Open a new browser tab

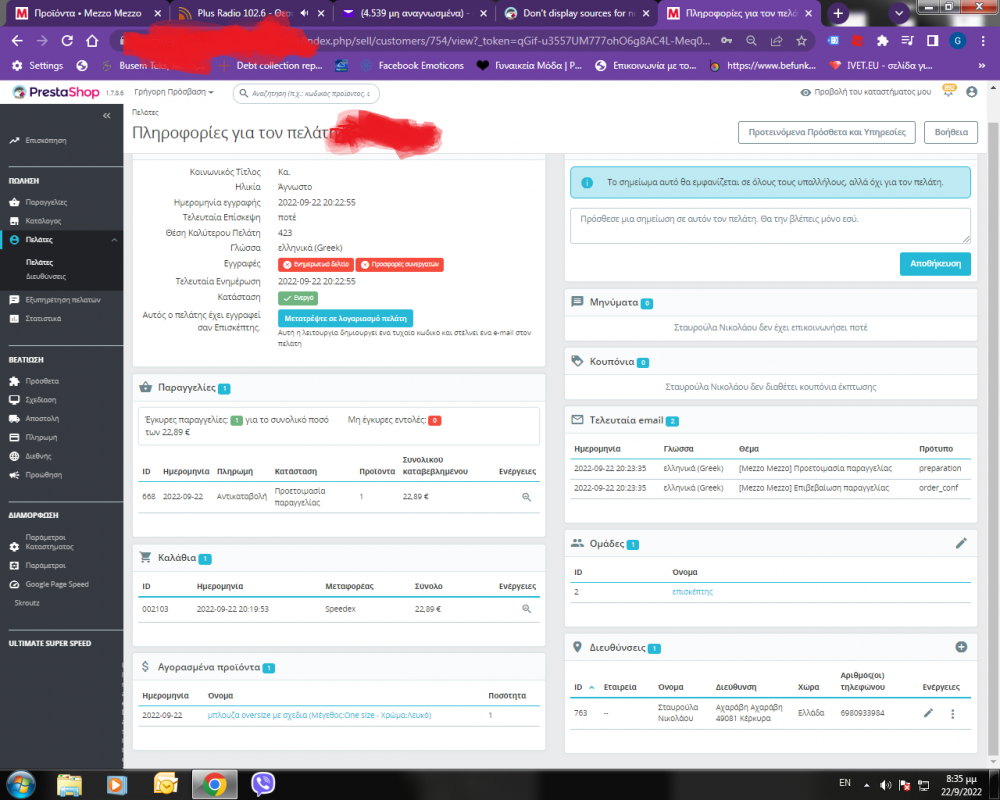(x=838, y=13)
